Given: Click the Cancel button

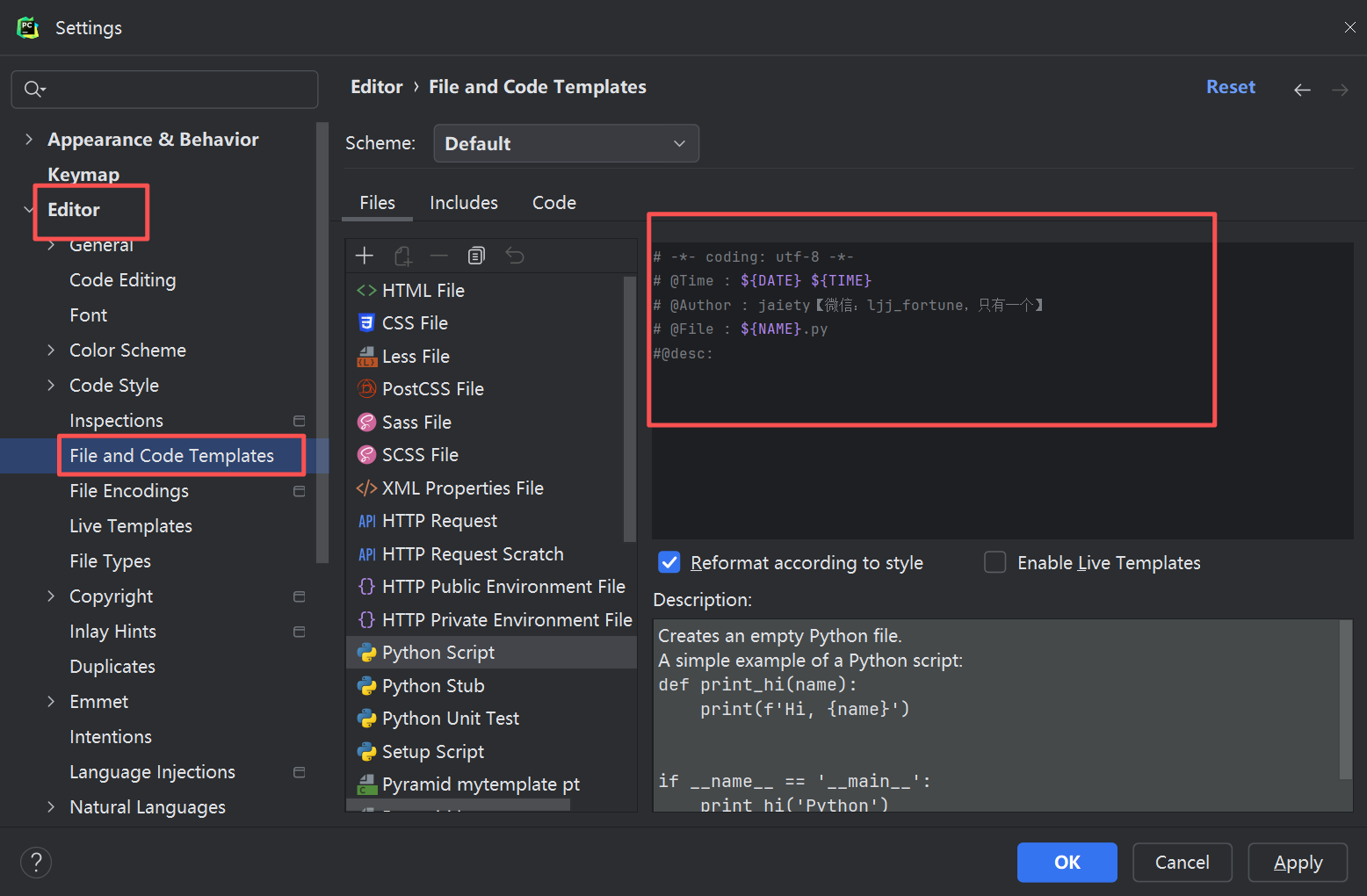Looking at the screenshot, I should [1183, 863].
